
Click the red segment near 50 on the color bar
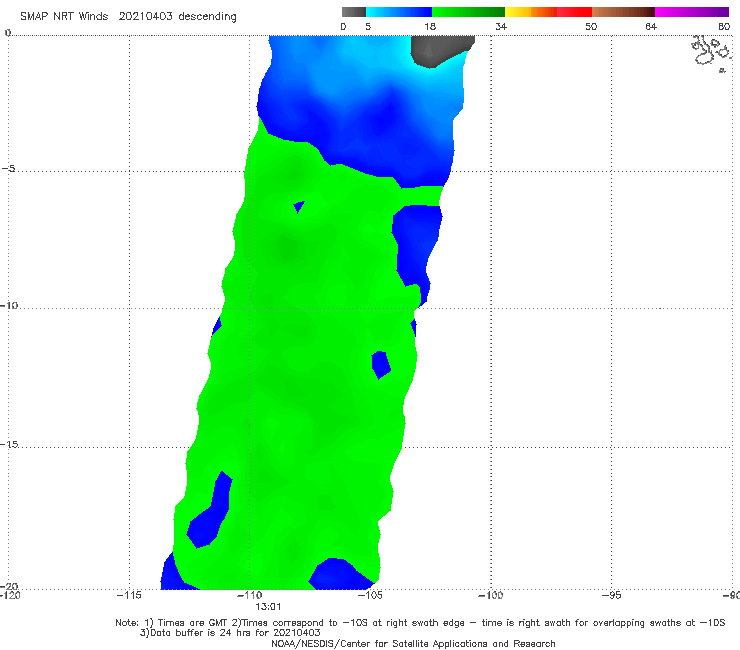(x=574, y=12)
